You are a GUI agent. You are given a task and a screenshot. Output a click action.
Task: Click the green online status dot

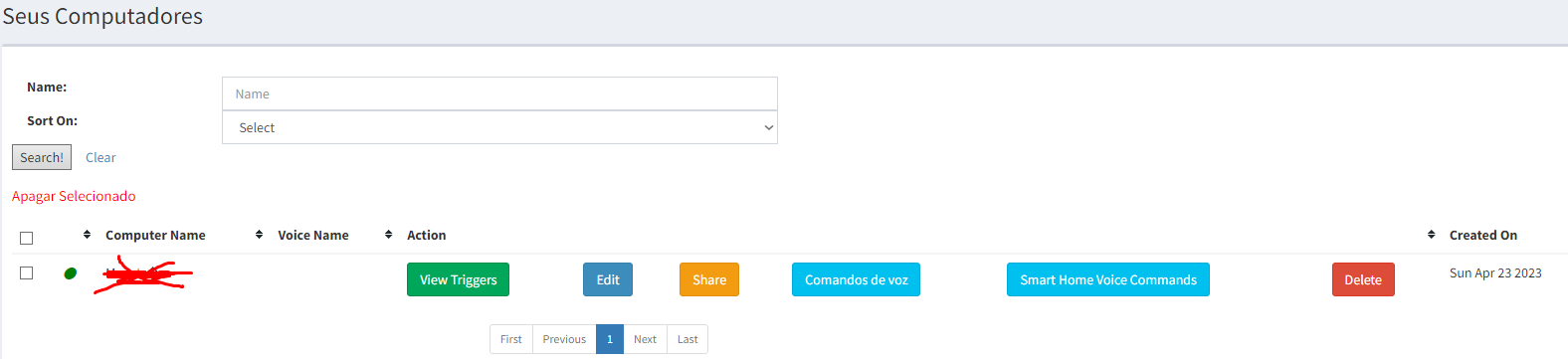point(71,273)
